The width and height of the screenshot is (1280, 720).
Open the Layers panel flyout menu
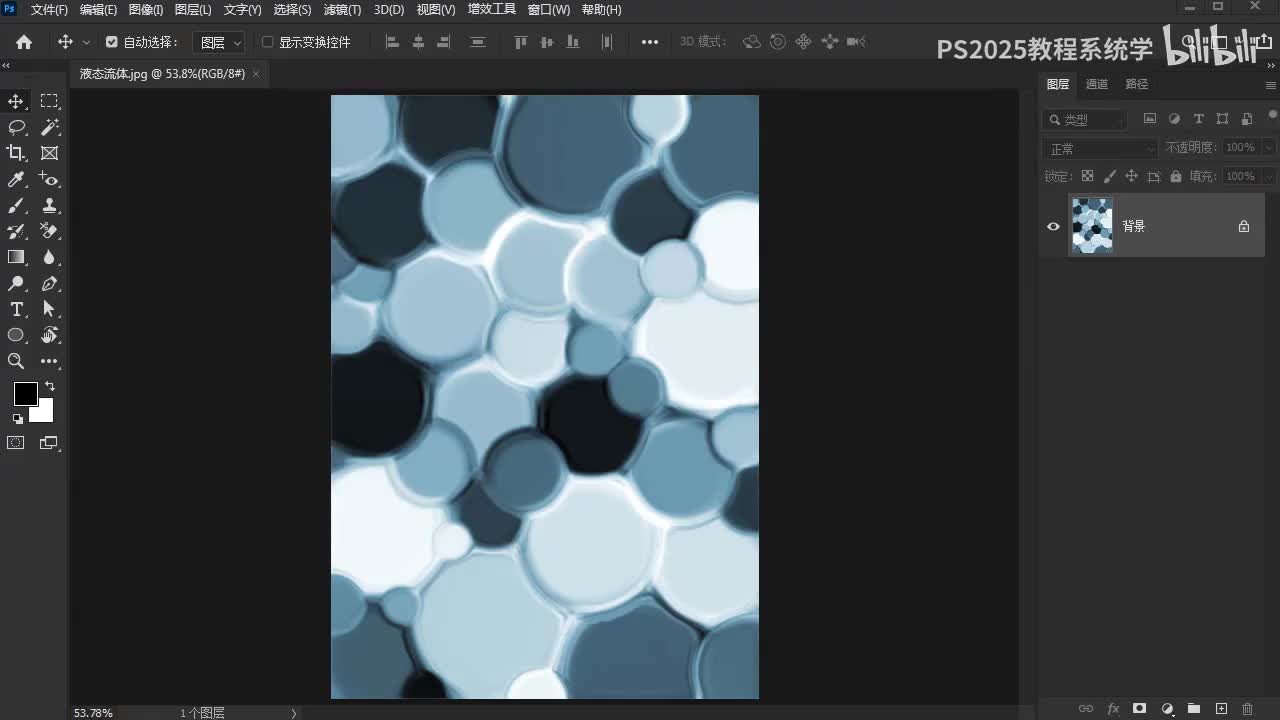coord(1271,85)
